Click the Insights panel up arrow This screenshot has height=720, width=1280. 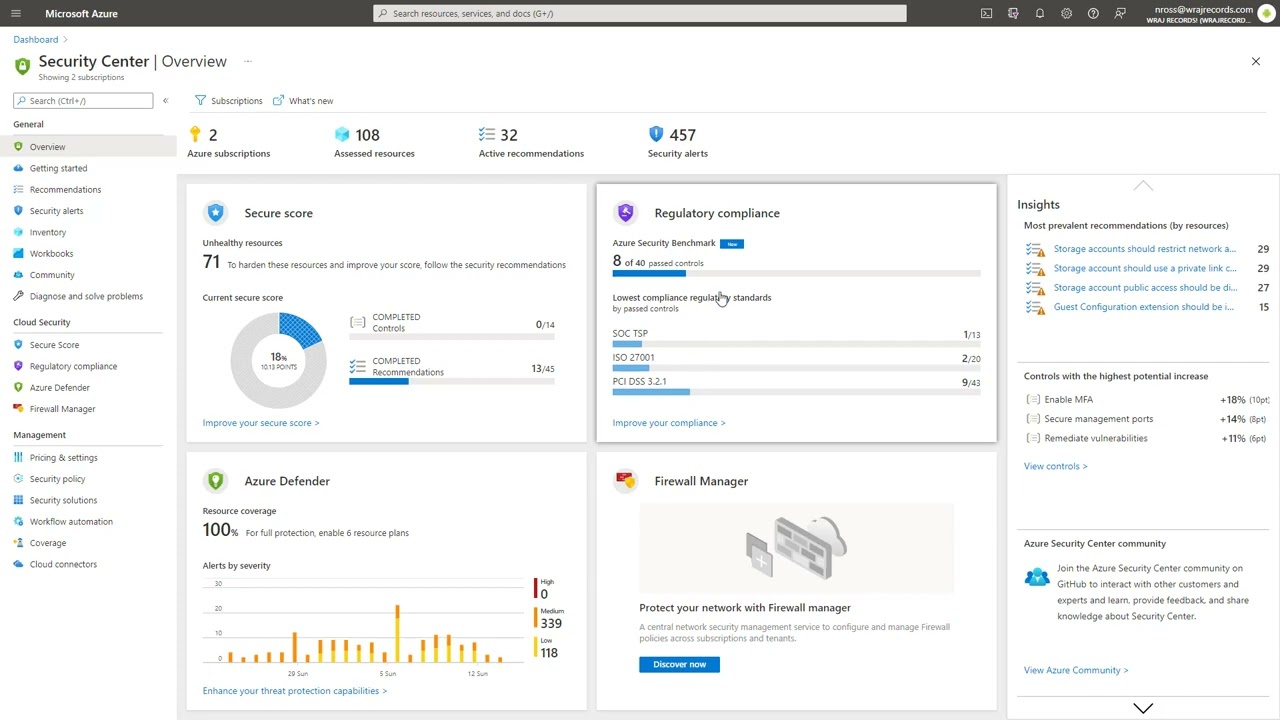click(1143, 186)
